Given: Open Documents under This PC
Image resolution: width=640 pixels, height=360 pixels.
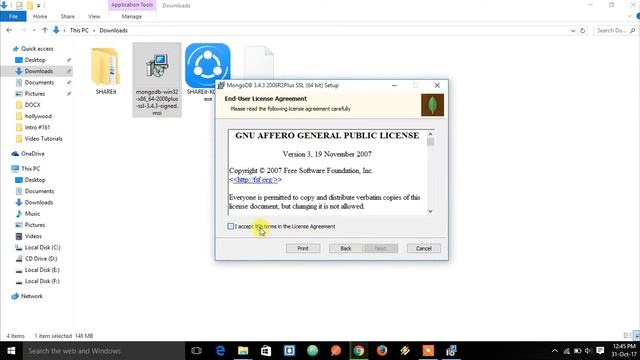Looking at the screenshot, I should point(39,191).
